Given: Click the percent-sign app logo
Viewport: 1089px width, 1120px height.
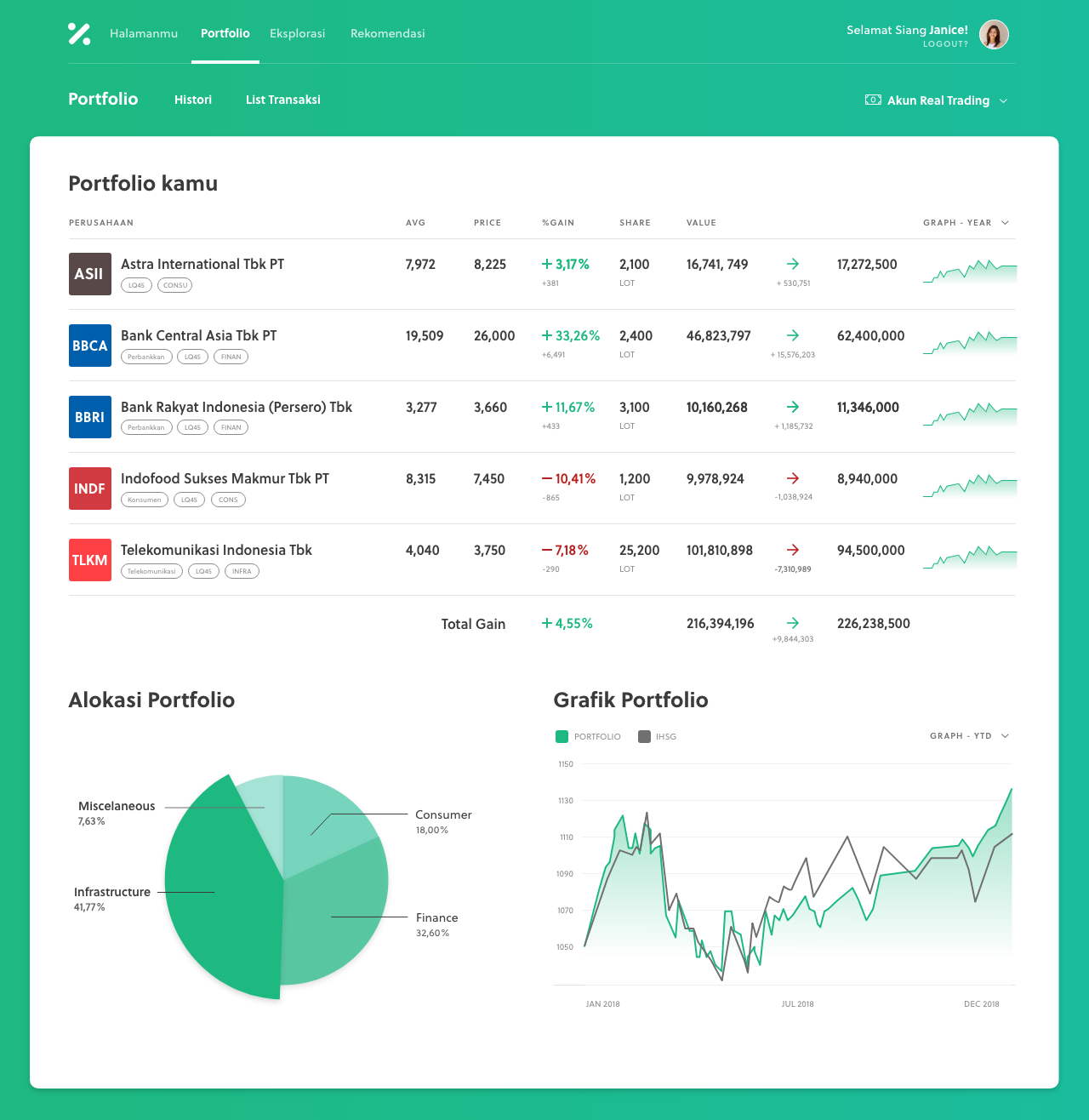Looking at the screenshot, I should point(79,34).
